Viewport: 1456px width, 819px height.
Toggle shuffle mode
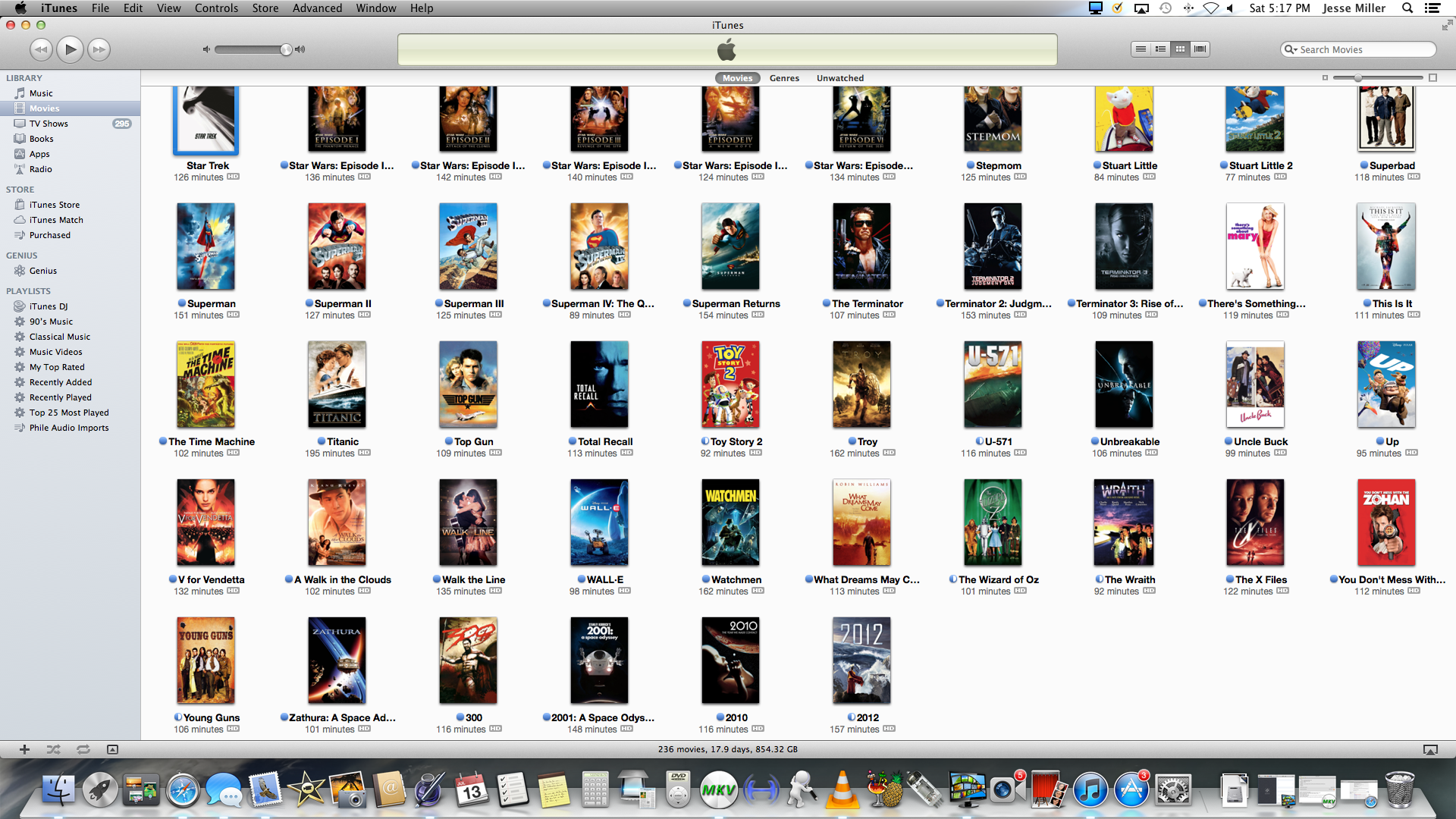[x=53, y=749]
